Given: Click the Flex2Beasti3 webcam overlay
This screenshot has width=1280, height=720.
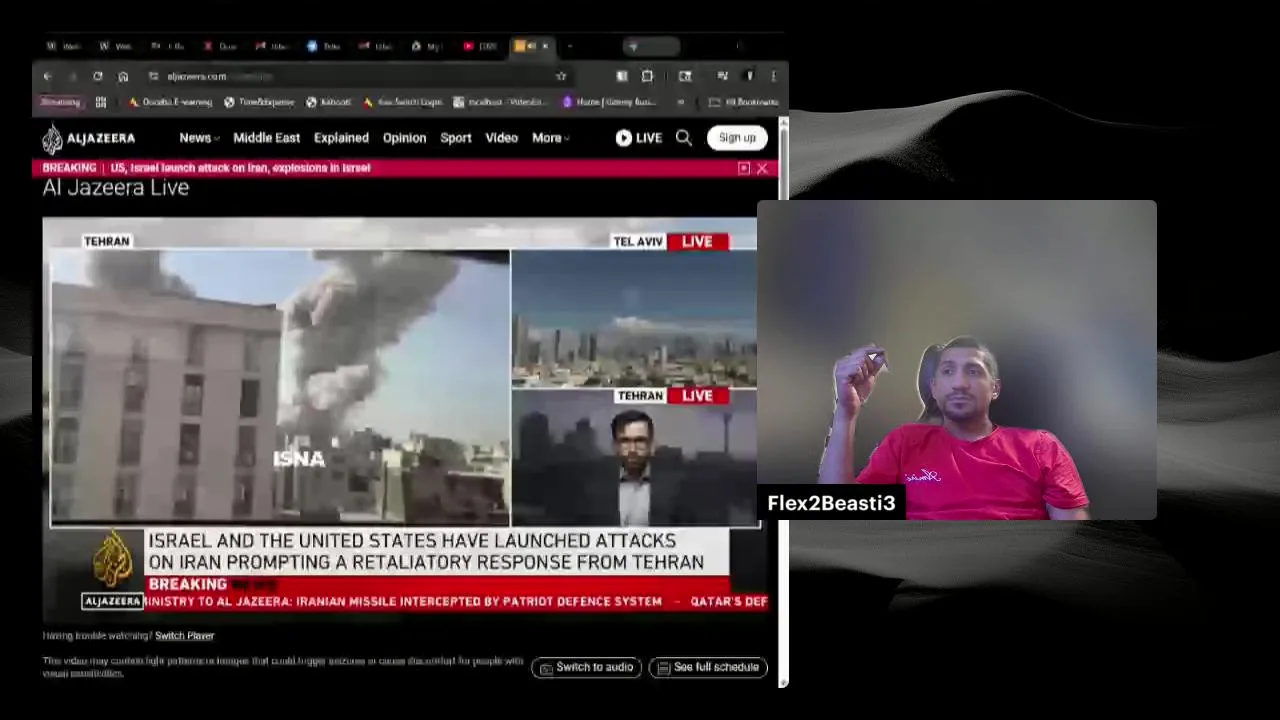Looking at the screenshot, I should (x=957, y=360).
